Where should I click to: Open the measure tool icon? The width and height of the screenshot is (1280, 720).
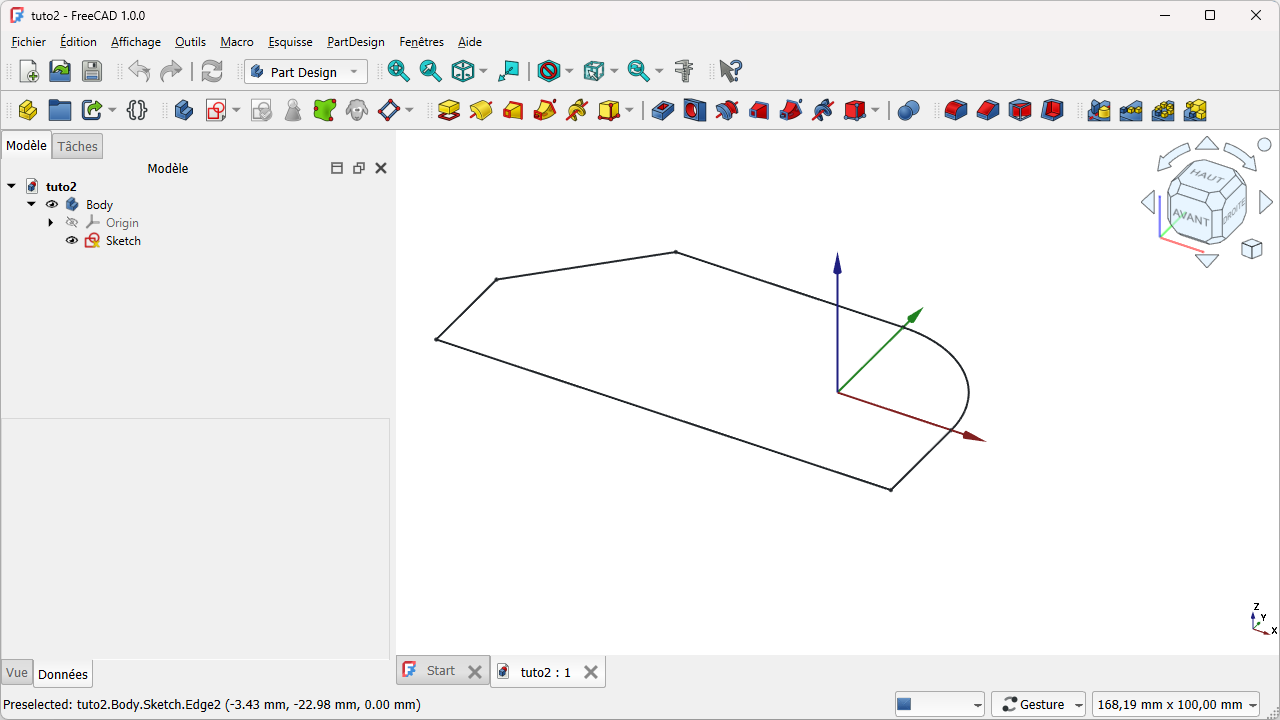coord(684,71)
